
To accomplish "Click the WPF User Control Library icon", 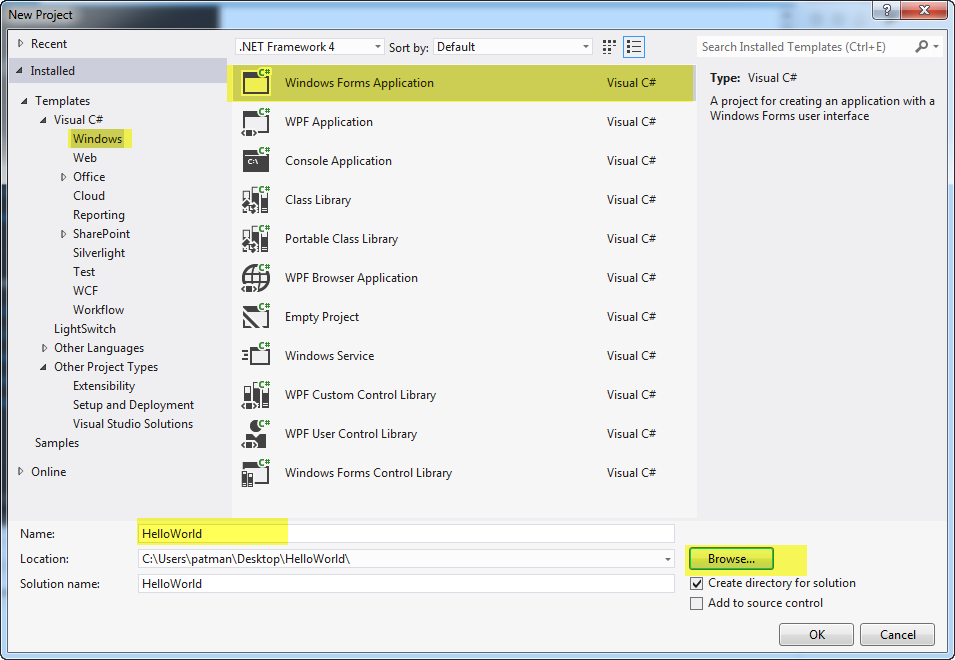I will [256, 434].
